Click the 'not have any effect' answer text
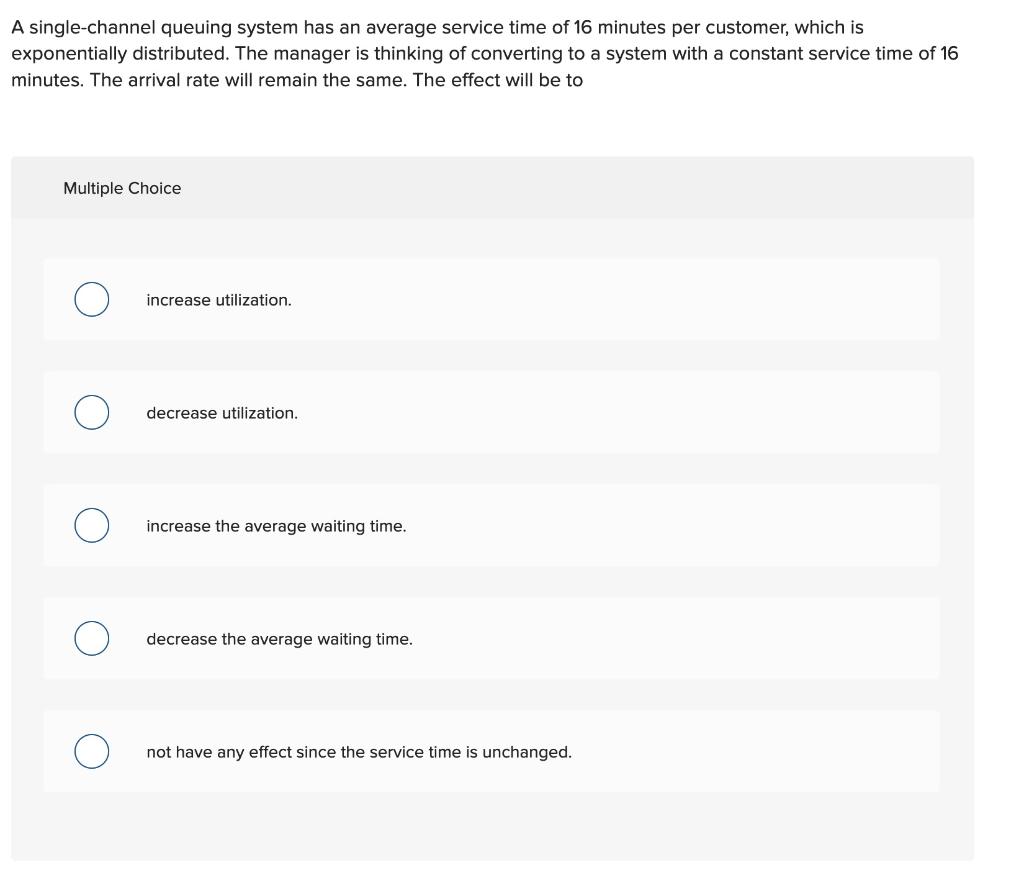This screenshot has height=883, width=1024. [x=359, y=751]
